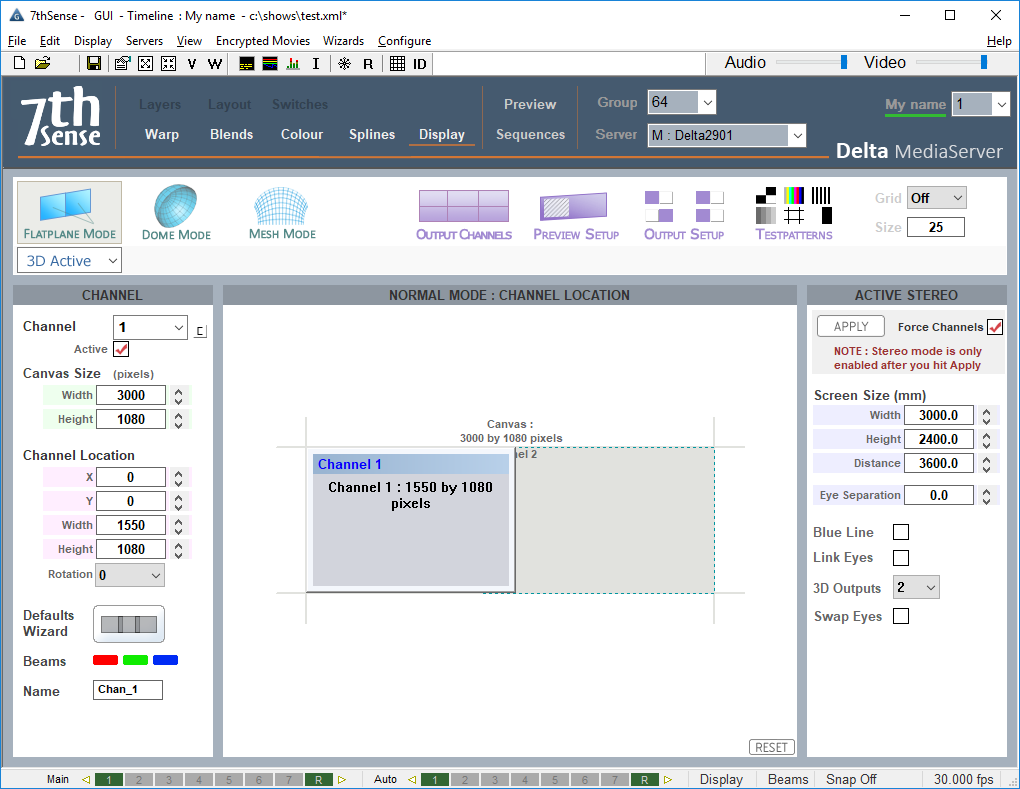
Task: Click Snap Off in the status bar
Action: point(851,779)
